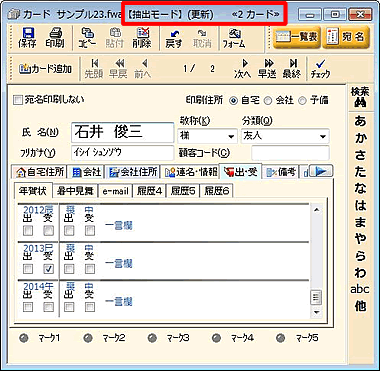The height and width of the screenshot is (371, 380).
Task: Switch to 連名・情報 tab
Action: pyautogui.click(x=190, y=171)
